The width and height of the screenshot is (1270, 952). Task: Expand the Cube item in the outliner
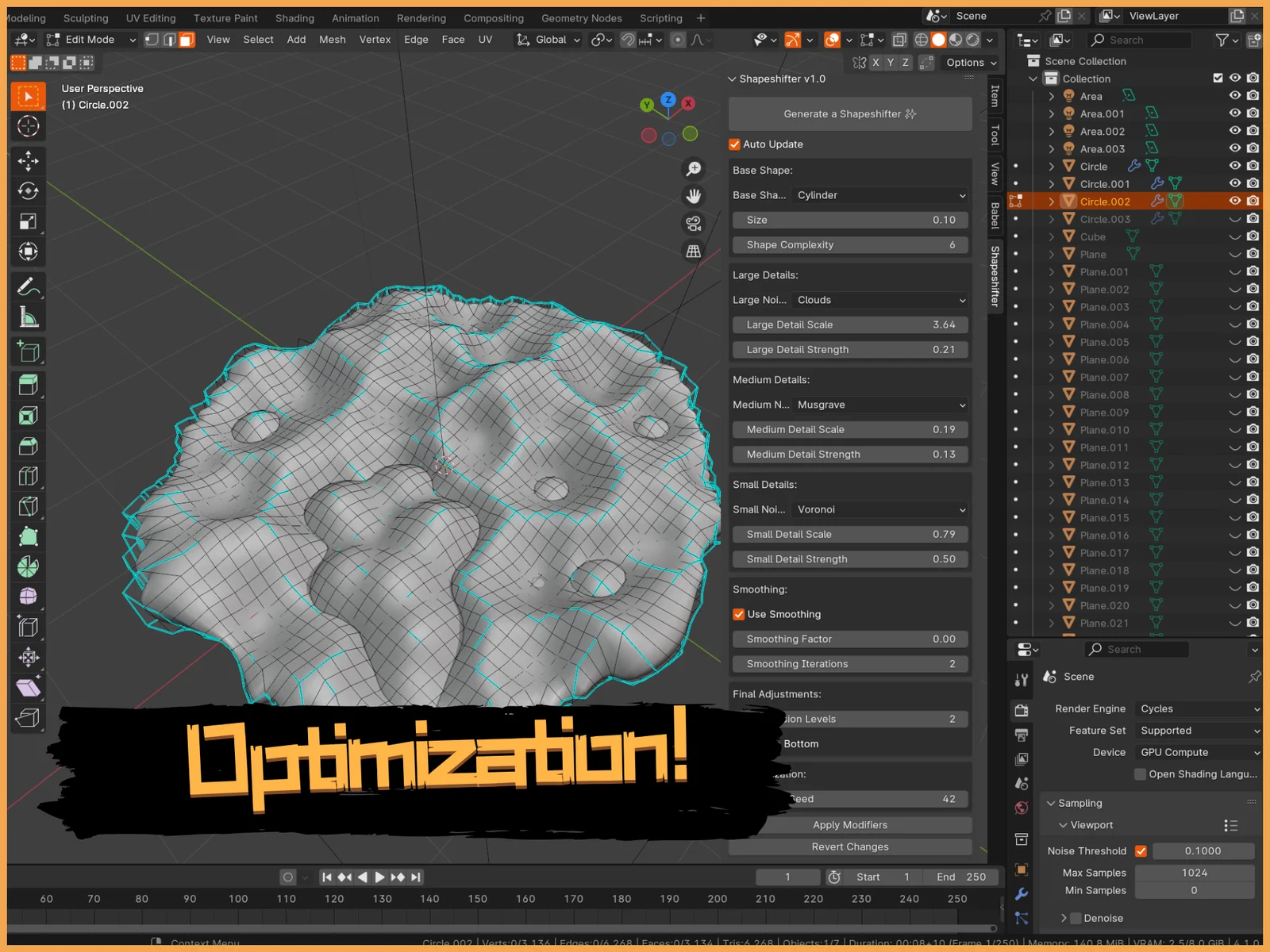[x=1052, y=236]
